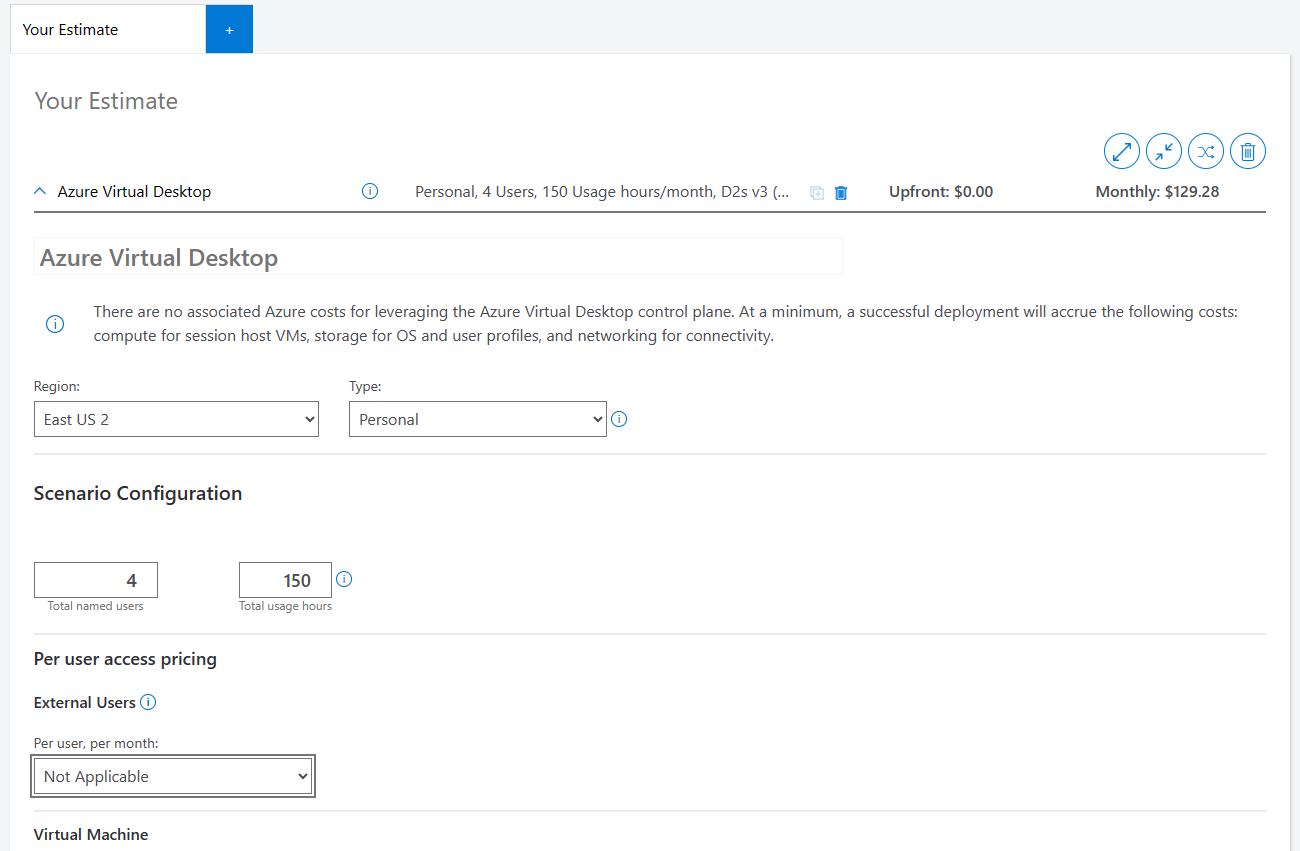Screen dimensions: 1300x851
Task: Click Azure Virtual Desktop title in summary row
Action: point(134,192)
